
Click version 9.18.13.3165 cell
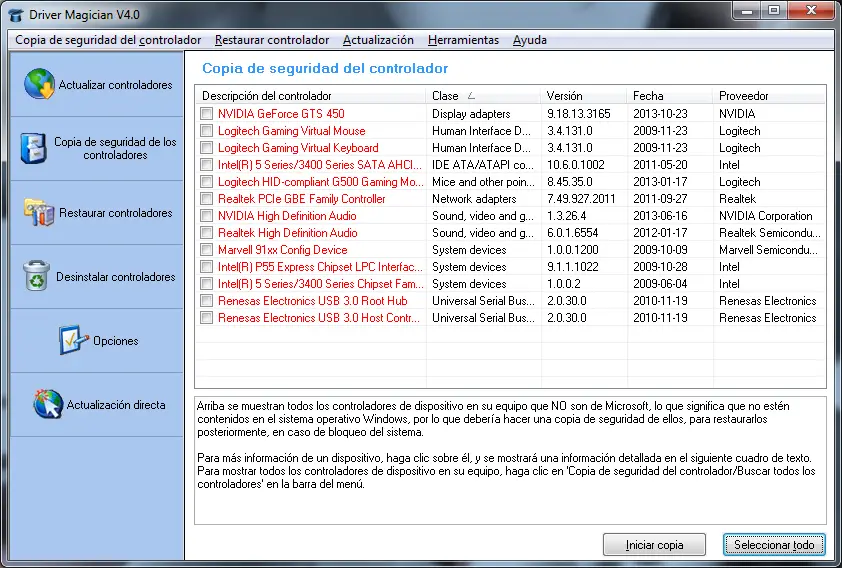point(578,113)
